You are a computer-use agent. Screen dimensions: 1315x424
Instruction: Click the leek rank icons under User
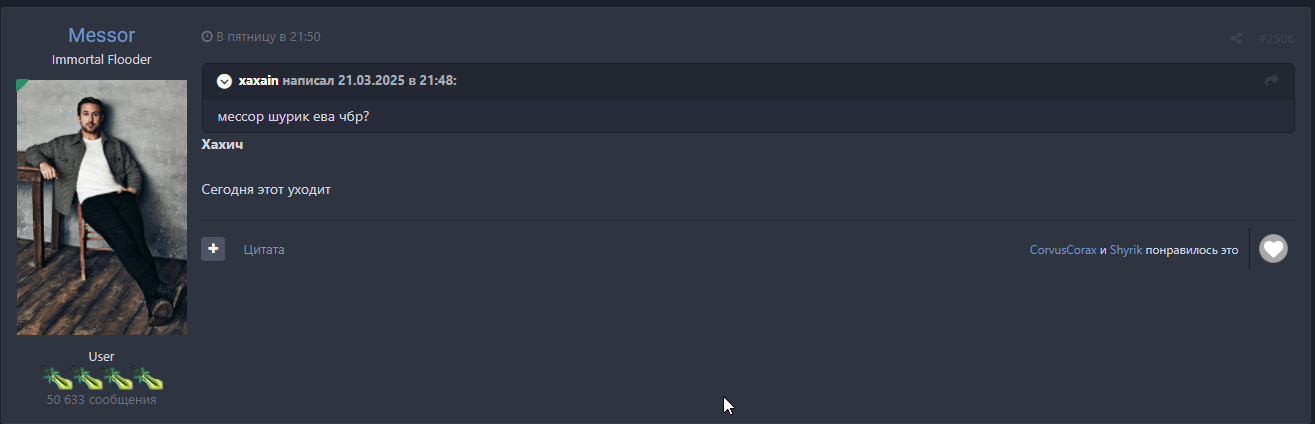[x=102, y=379]
